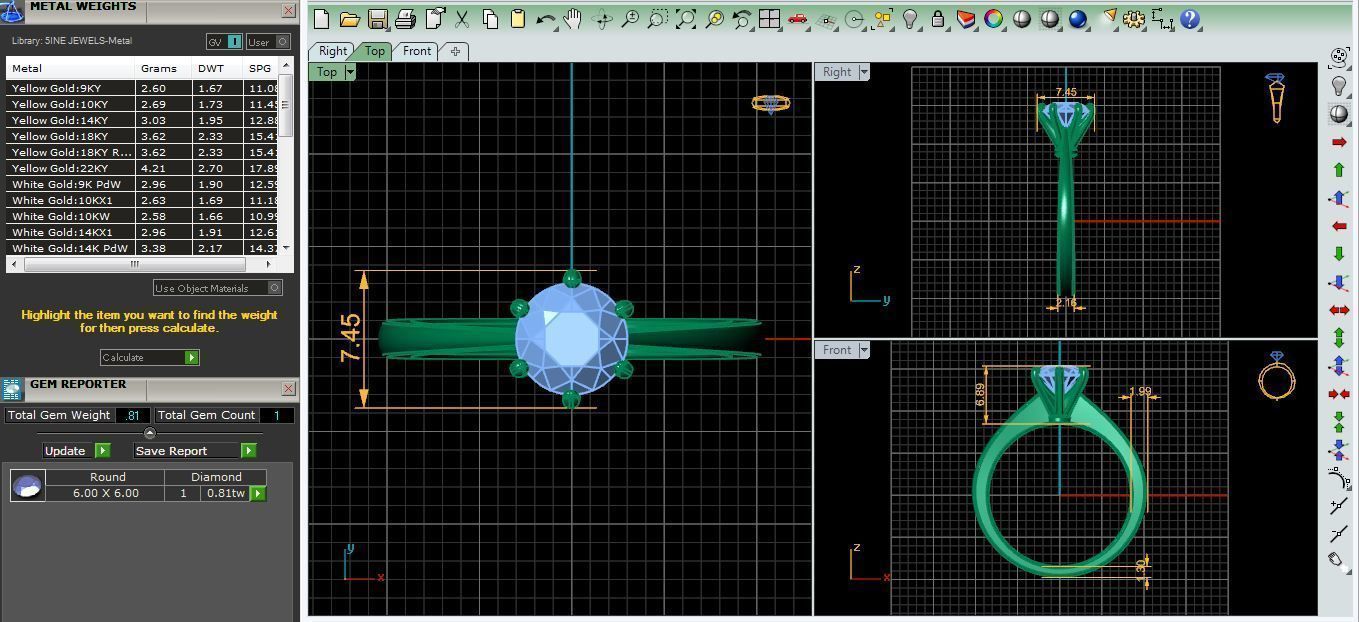Adjust the Gem Reporter slider handle
The height and width of the screenshot is (622, 1359).
click(150, 433)
